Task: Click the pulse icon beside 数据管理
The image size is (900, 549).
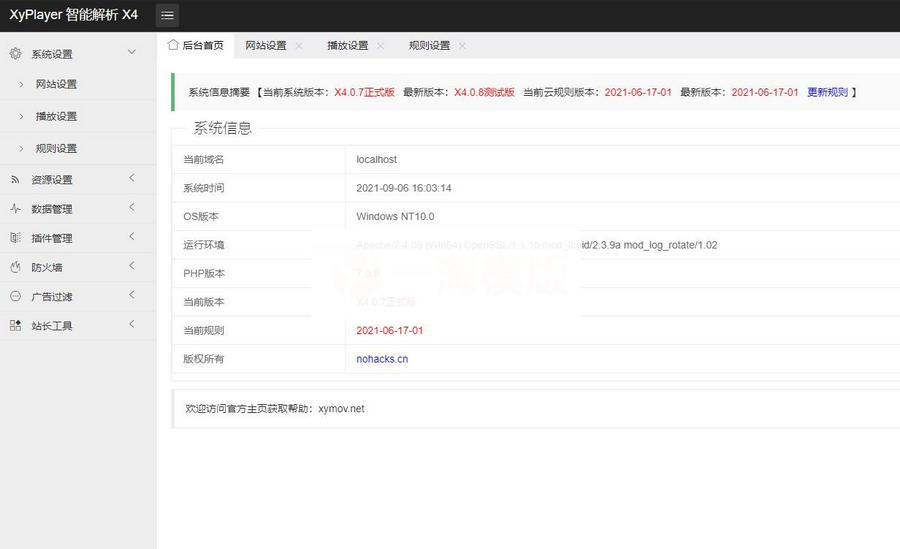Action: [x=14, y=209]
